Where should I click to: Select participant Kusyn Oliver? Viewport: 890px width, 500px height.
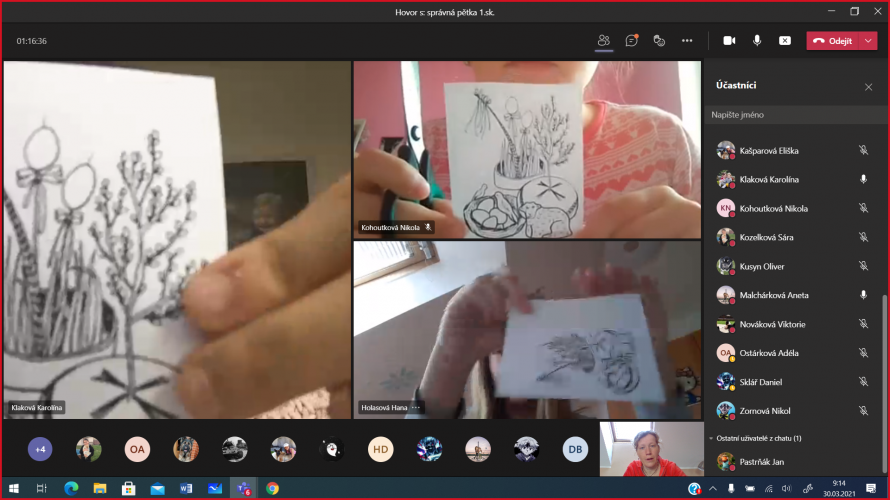794,266
